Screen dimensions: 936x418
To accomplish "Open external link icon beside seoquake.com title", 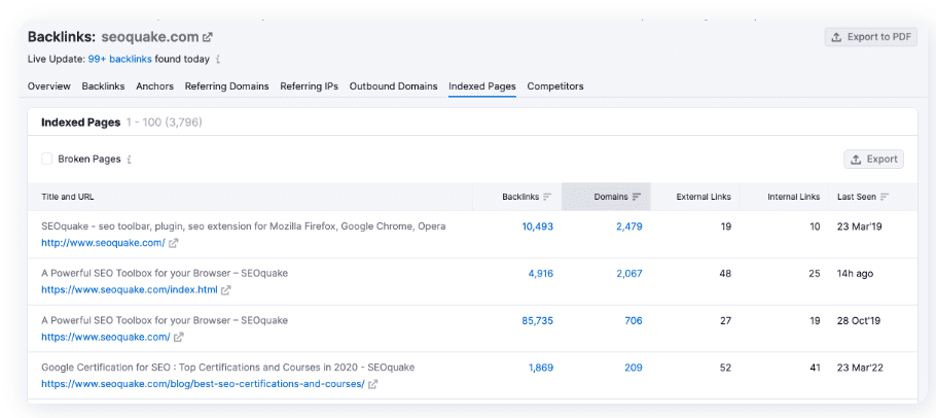I will pyautogui.click(x=208, y=37).
